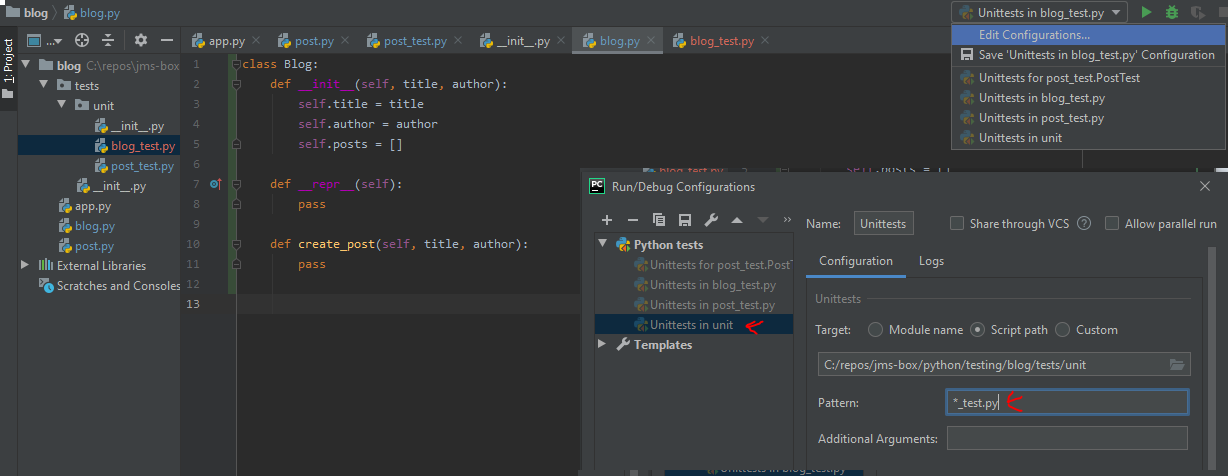Remove configuration with the minus icon in dialog

[x=632, y=220]
